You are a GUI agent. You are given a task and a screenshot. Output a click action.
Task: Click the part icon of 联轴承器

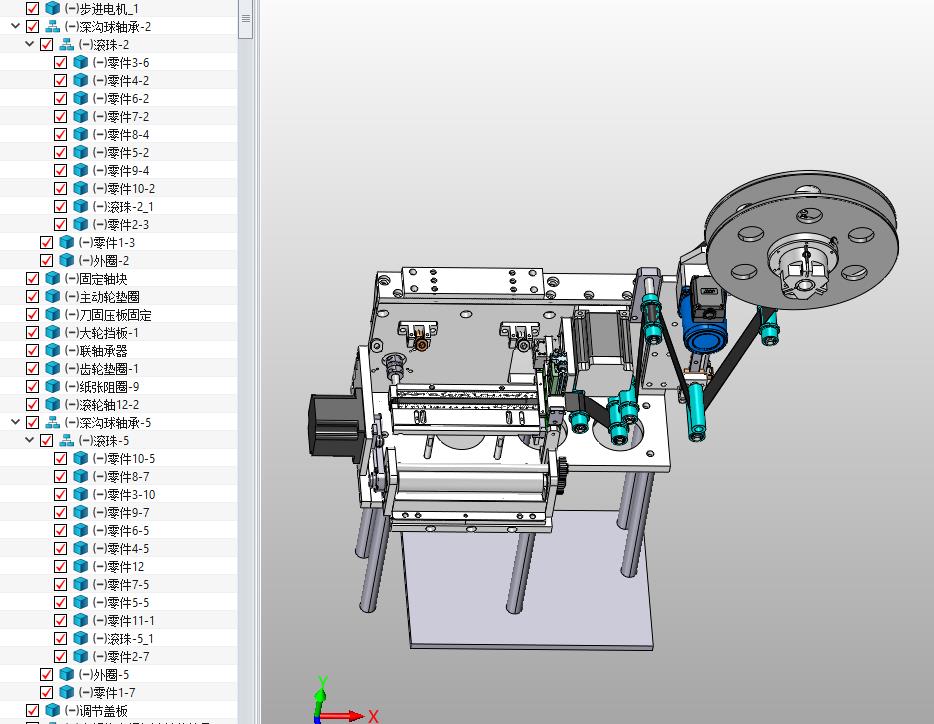[x=53, y=350]
